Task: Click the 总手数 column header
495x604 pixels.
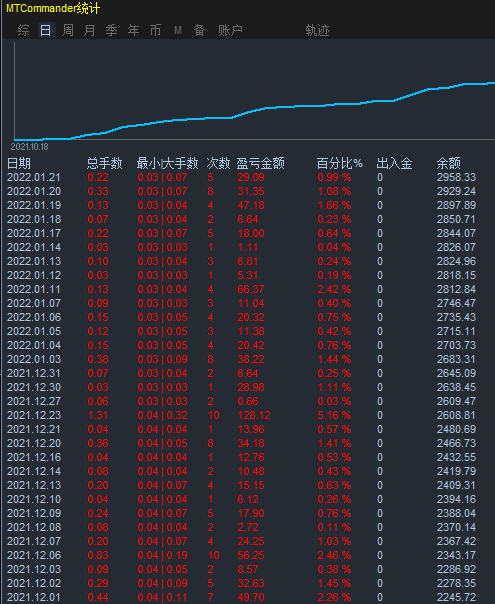Action: click(104, 163)
